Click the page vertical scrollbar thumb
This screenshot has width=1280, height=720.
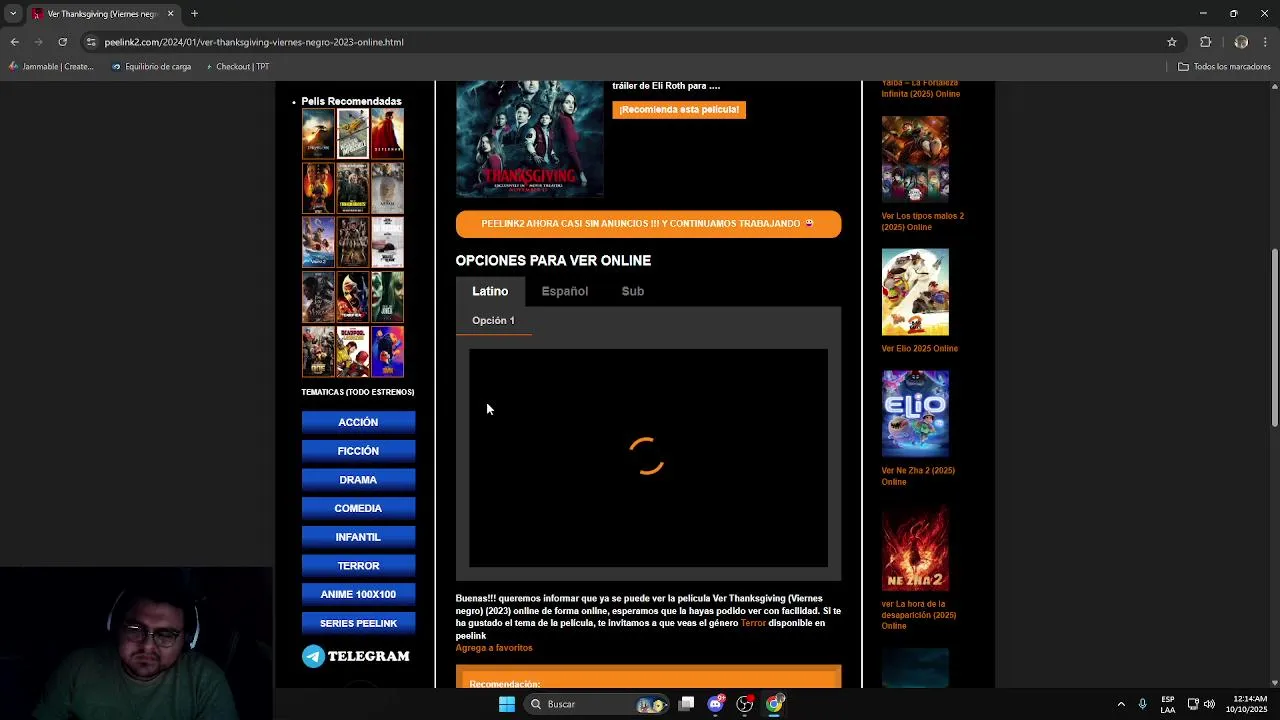point(1274,338)
